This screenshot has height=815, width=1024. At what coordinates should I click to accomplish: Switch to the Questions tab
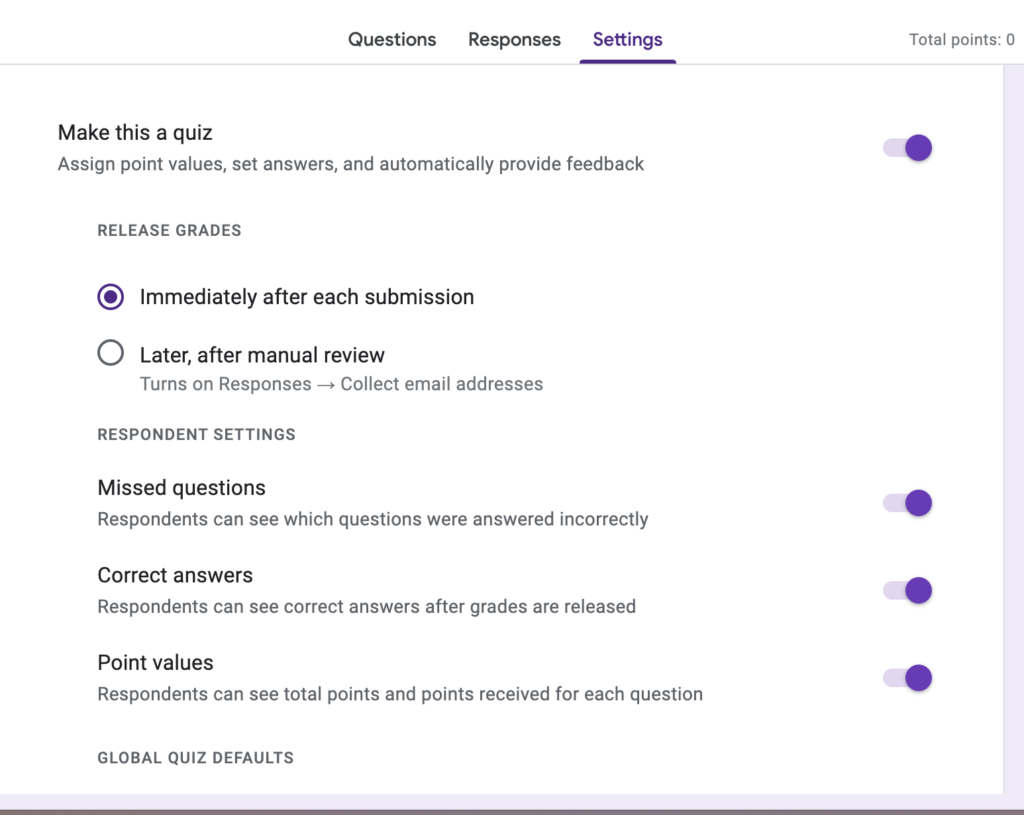point(392,39)
